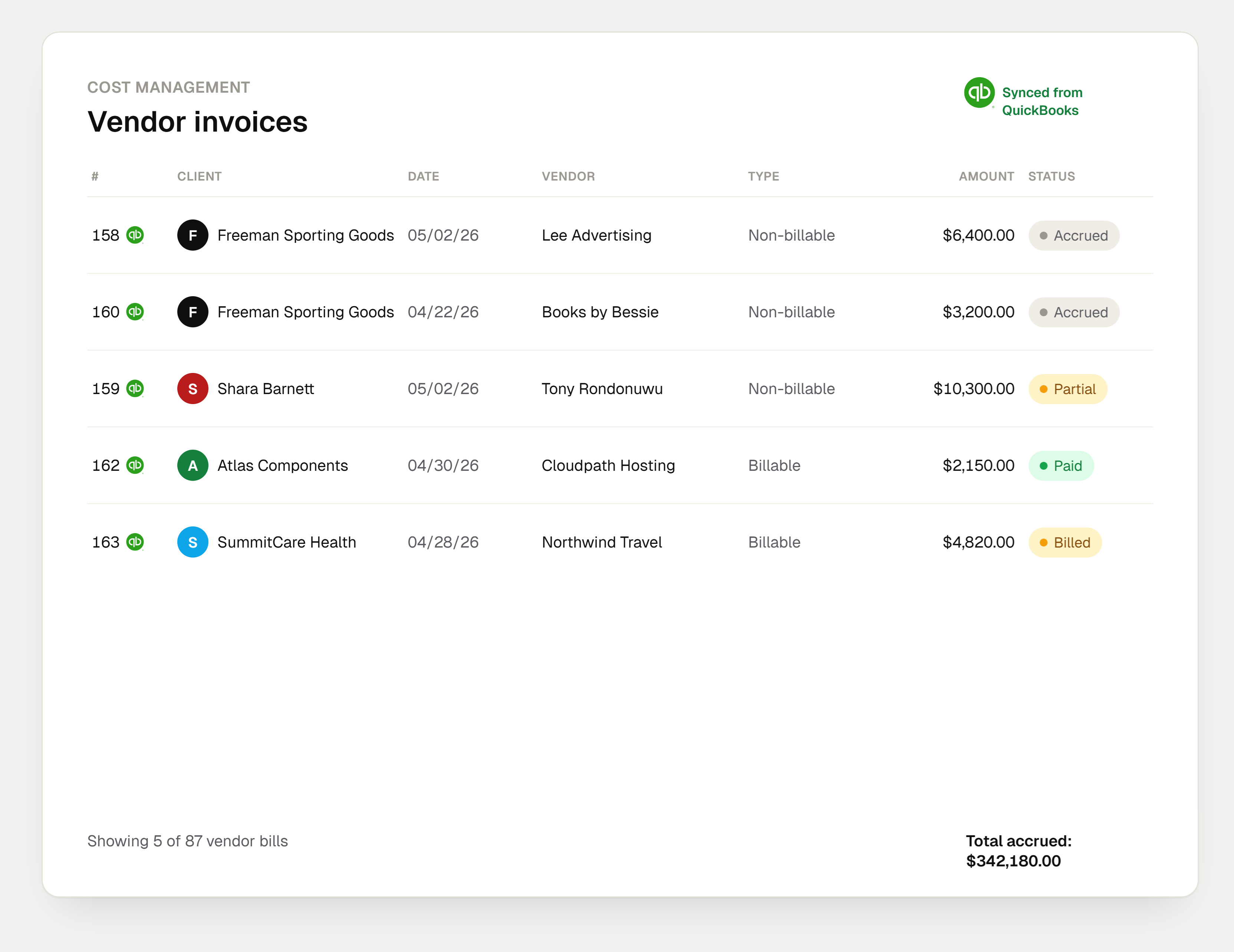Sort by the TYPE column header
This screenshot has width=1234, height=952.
(x=763, y=176)
